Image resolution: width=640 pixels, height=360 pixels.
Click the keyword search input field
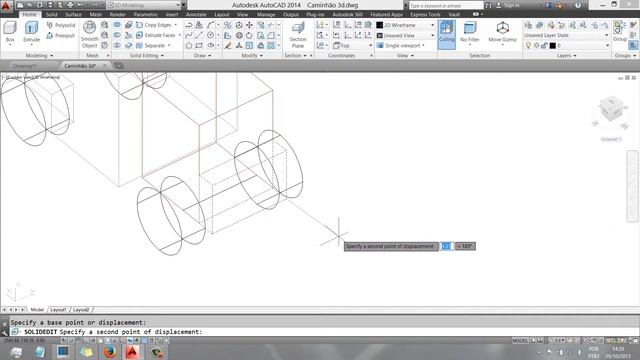click(x=446, y=5)
